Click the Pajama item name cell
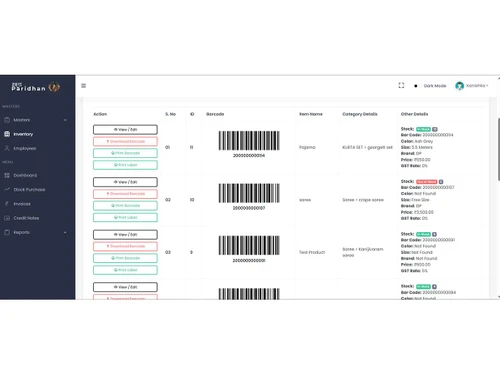The image size is (500, 375). 307,147
